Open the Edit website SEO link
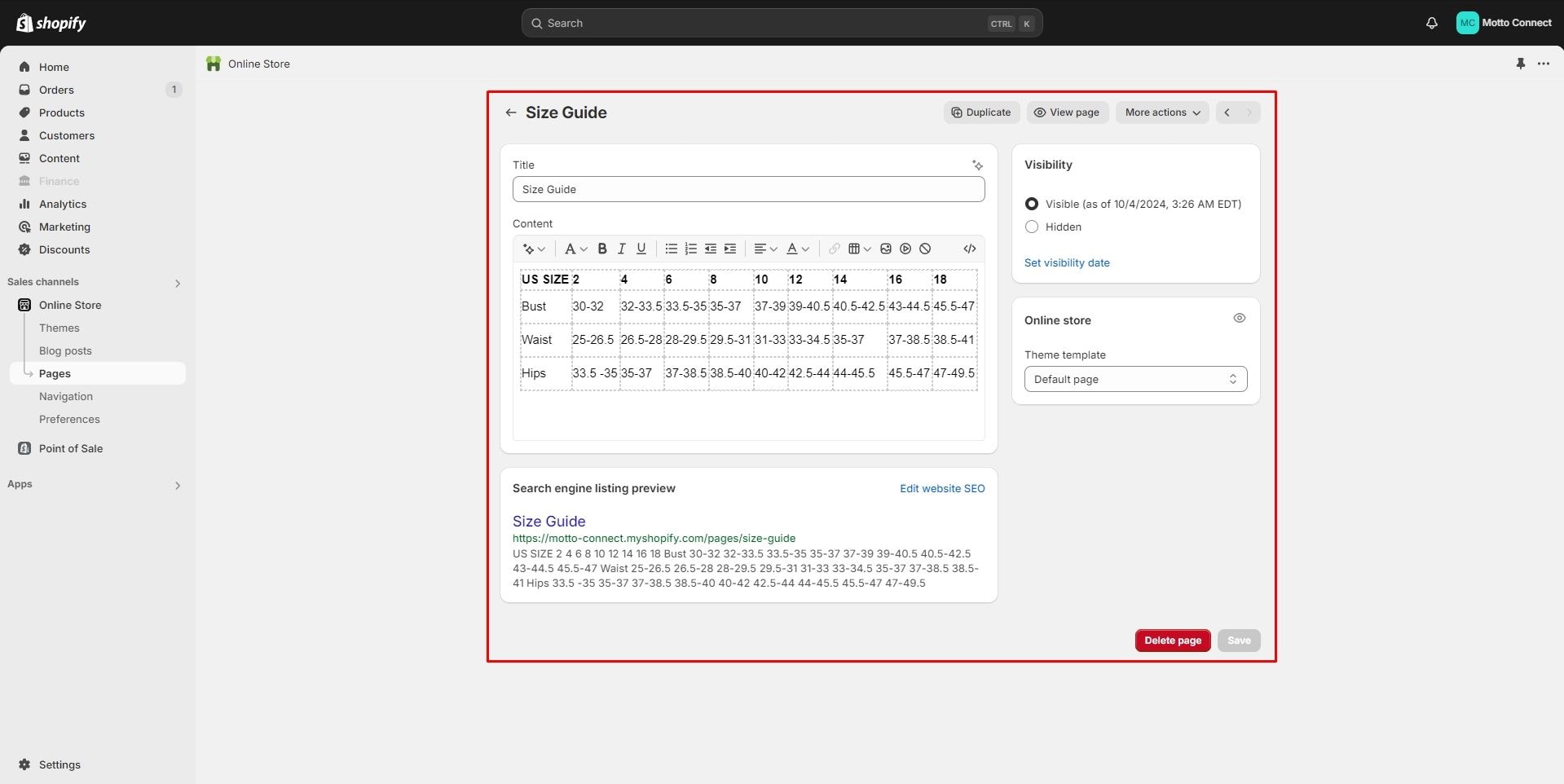 pyautogui.click(x=941, y=488)
